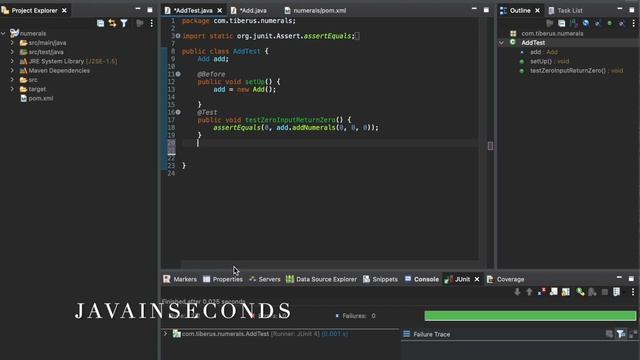The width and height of the screenshot is (640, 360).
Task: Click green JUnit progress bar
Action: coord(530,316)
